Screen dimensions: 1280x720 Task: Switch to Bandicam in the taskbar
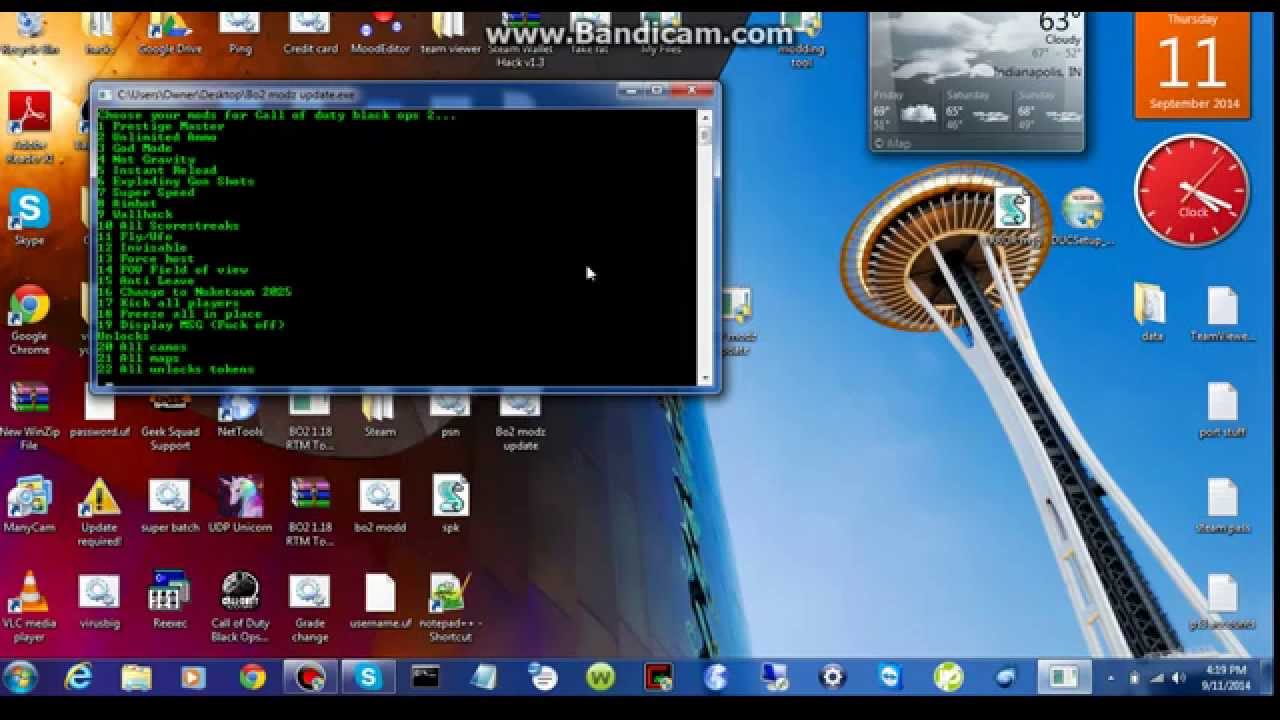pos(310,677)
